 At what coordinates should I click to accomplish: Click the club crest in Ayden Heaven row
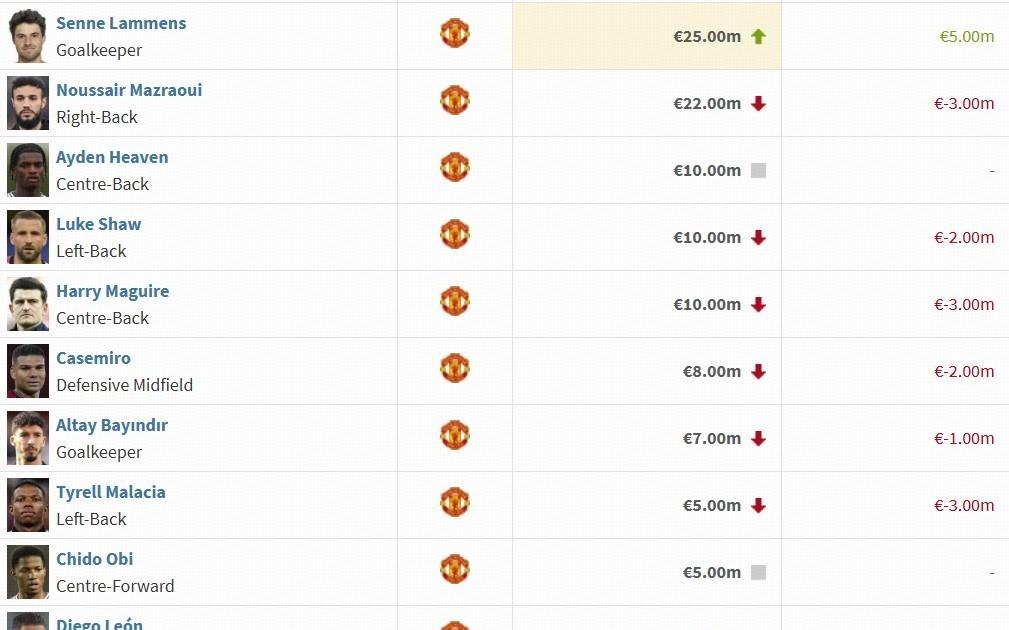455,167
